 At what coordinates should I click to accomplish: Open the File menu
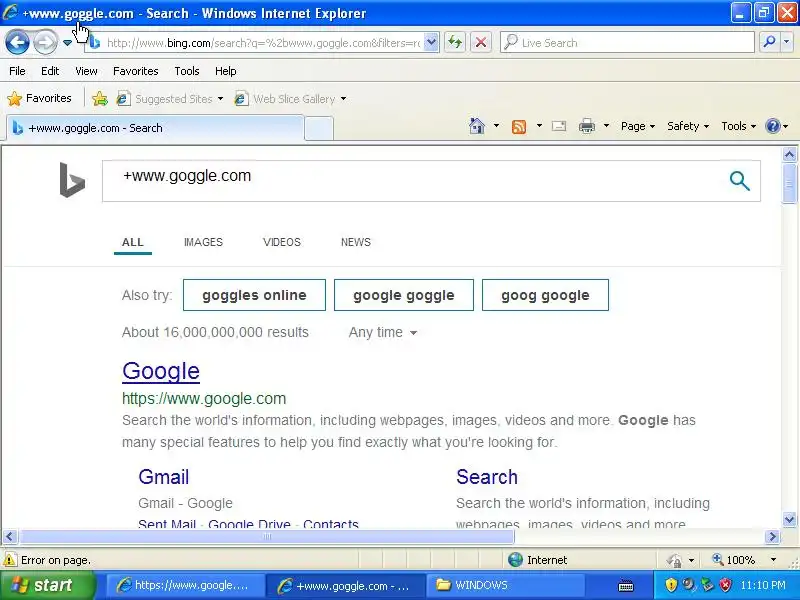click(17, 71)
